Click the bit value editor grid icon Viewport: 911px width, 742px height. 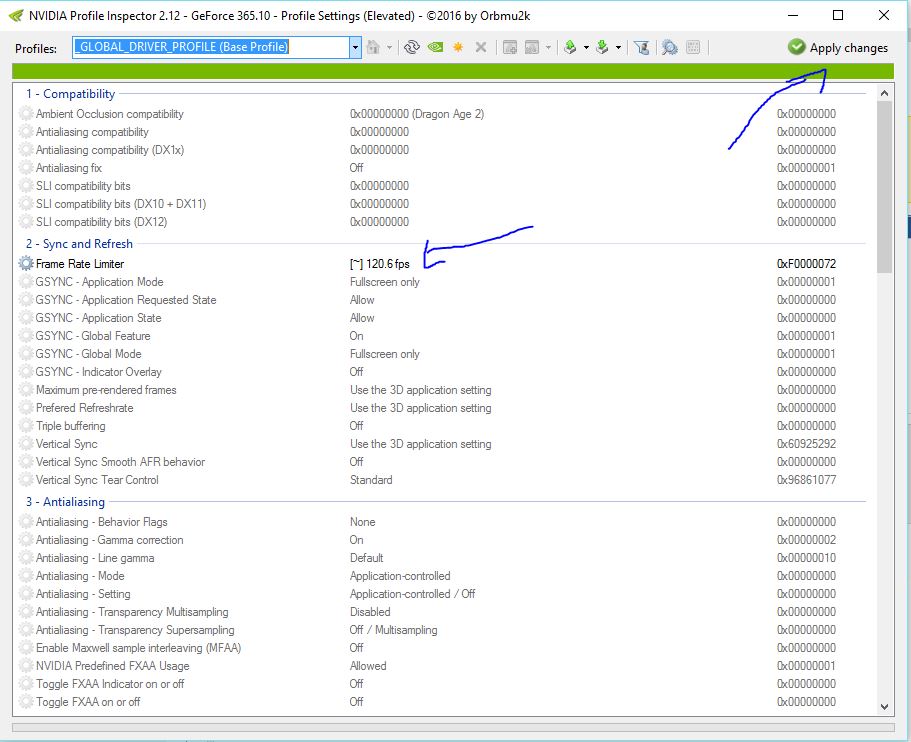pyautogui.click(x=693, y=47)
